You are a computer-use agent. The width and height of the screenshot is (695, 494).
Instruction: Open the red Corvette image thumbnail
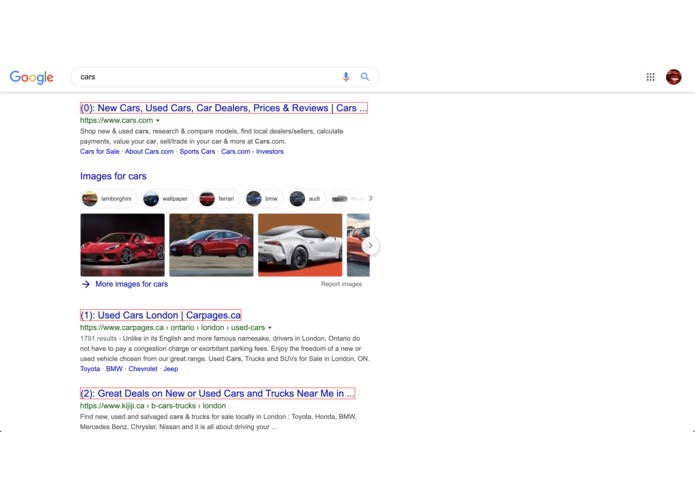(x=122, y=245)
